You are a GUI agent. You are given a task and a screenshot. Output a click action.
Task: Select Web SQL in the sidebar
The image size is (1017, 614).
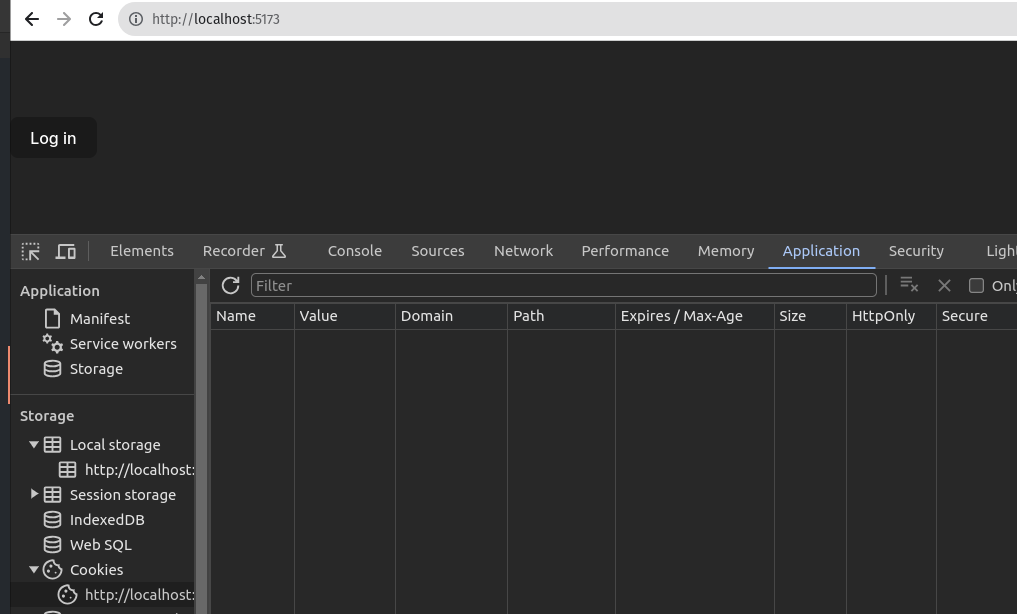tap(101, 545)
